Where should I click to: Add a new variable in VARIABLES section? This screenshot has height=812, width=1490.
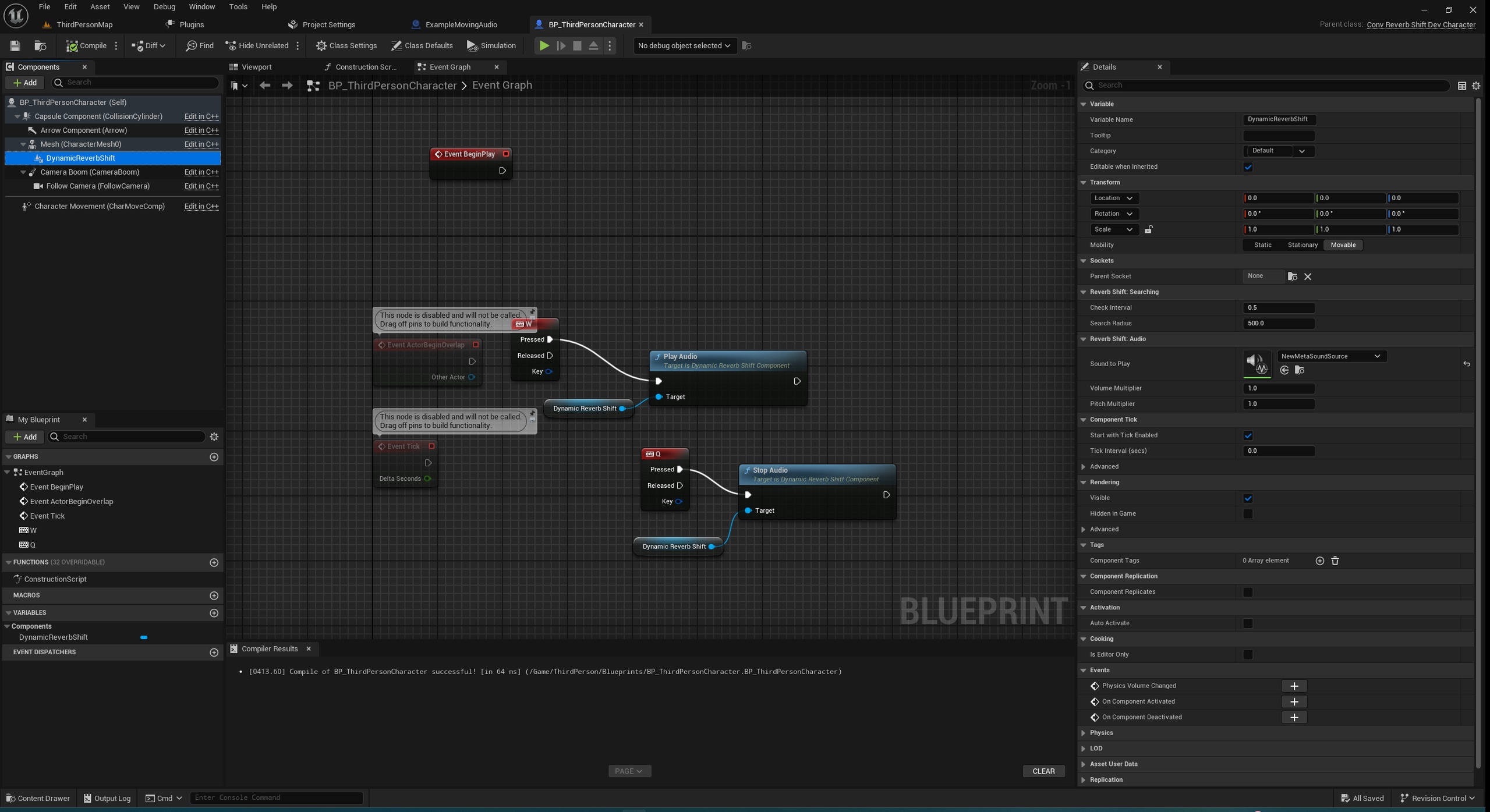[214, 613]
